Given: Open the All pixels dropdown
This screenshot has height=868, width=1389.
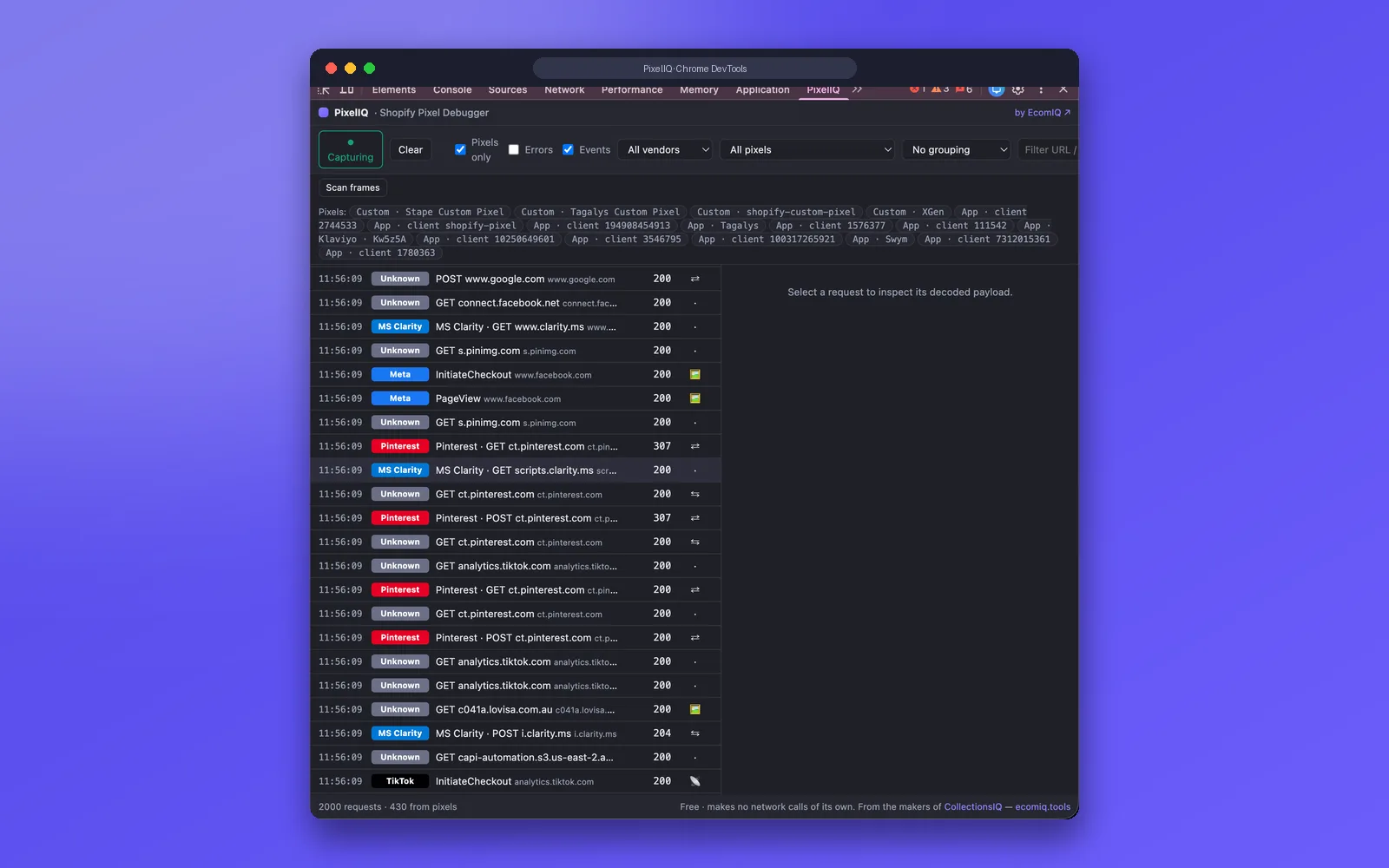Looking at the screenshot, I should [x=808, y=150].
